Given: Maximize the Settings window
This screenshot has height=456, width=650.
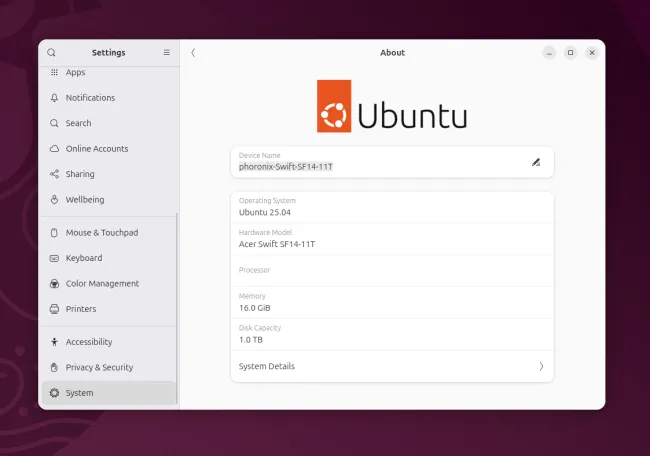Looking at the screenshot, I should pyautogui.click(x=570, y=53).
